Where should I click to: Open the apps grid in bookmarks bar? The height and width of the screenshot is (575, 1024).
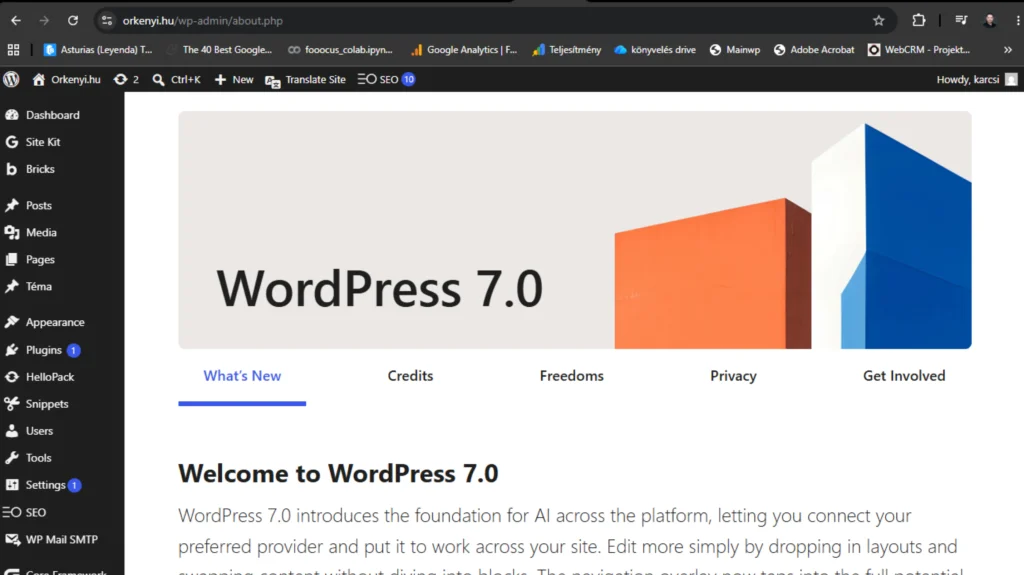pyautogui.click(x=14, y=50)
